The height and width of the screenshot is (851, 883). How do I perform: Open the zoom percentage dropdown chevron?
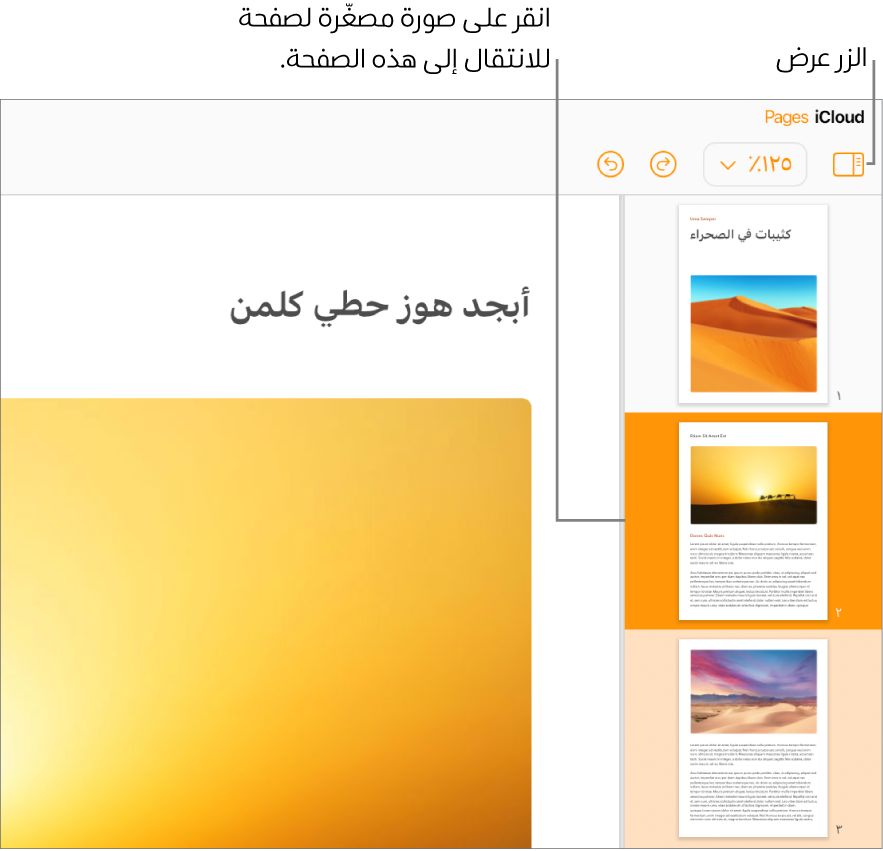pos(728,164)
